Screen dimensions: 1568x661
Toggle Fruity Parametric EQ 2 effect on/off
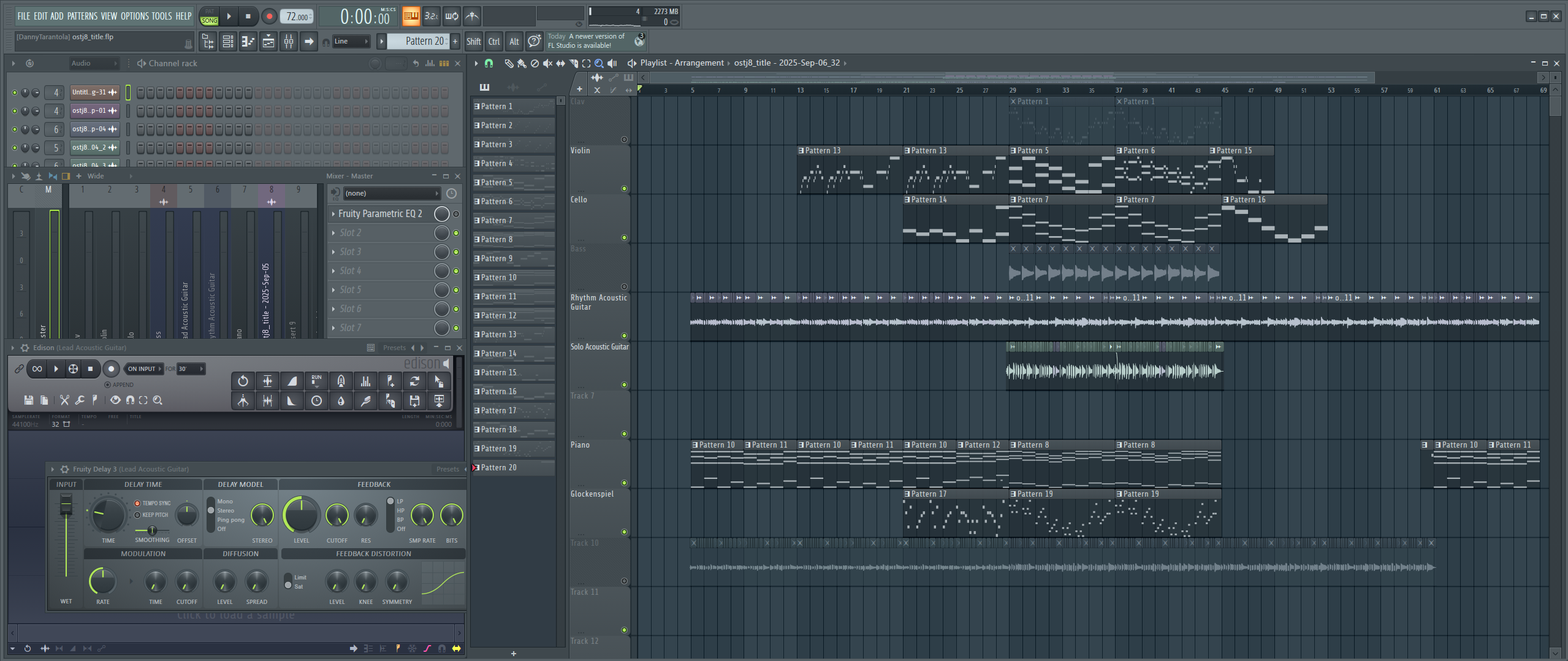click(x=456, y=214)
